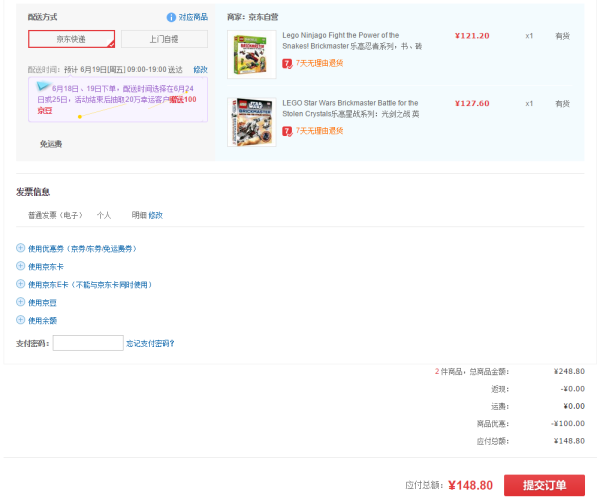Edit invoice info via 修改 link
This screenshot has width=600, height=501.
pos(155,215)
